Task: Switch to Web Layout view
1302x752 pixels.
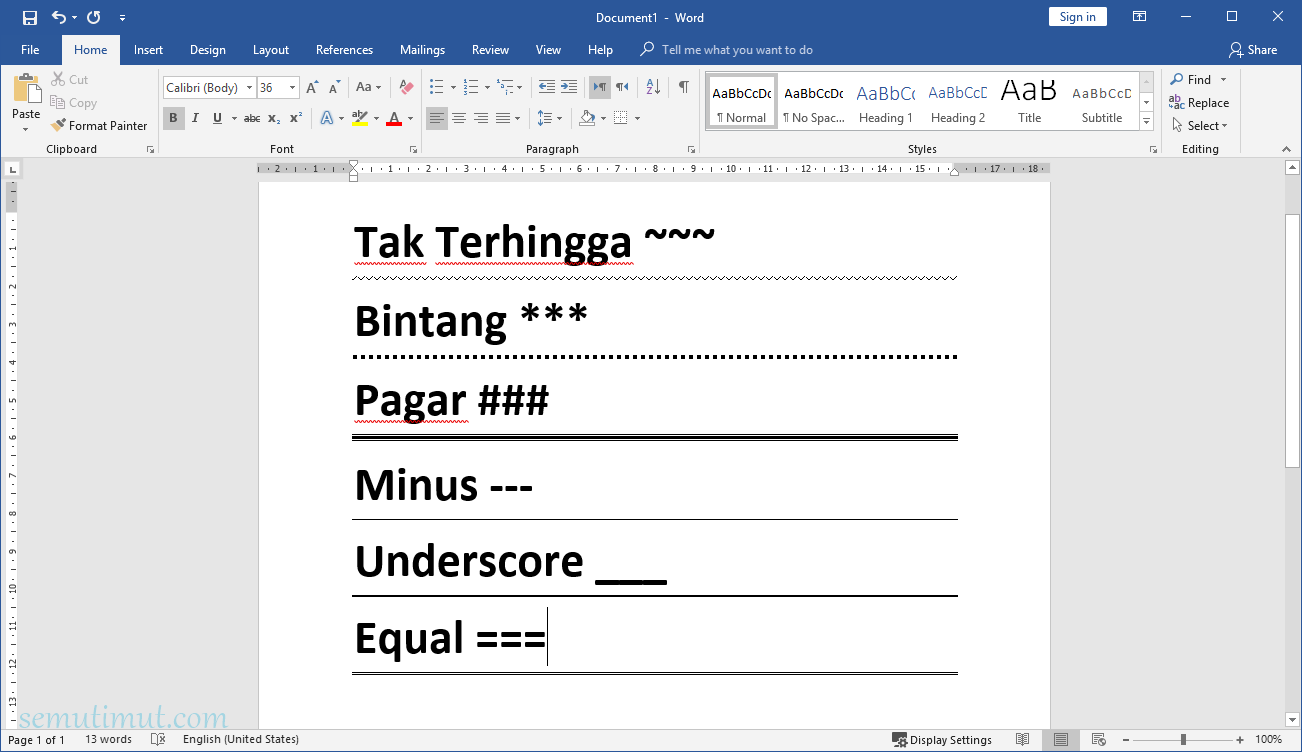Action: pyautogui.click(x=1099, y=740)
